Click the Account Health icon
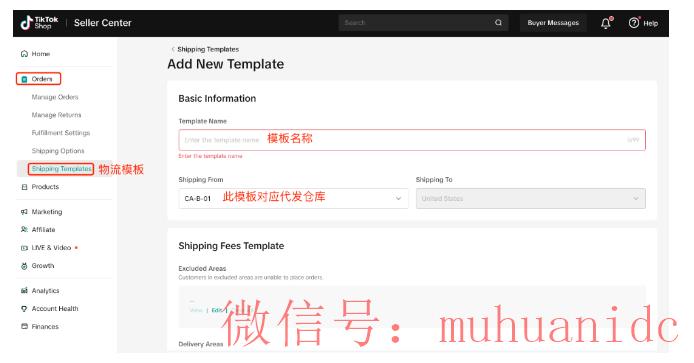Screen dimensions: 694x363 click(24, 309)
